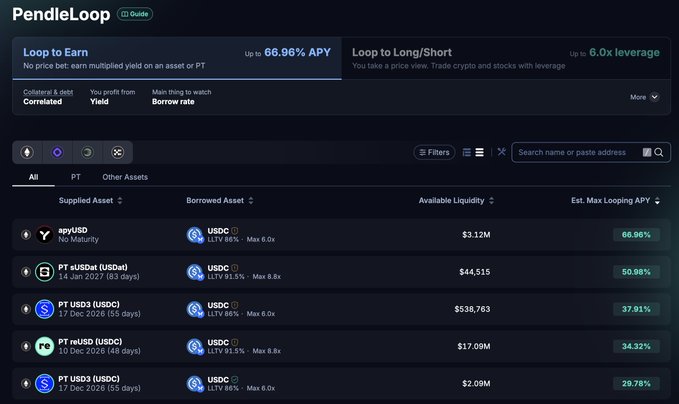Click the 66.96% APY headline text
The width and height of the screenshot is (679, 404).
point(297,52)
